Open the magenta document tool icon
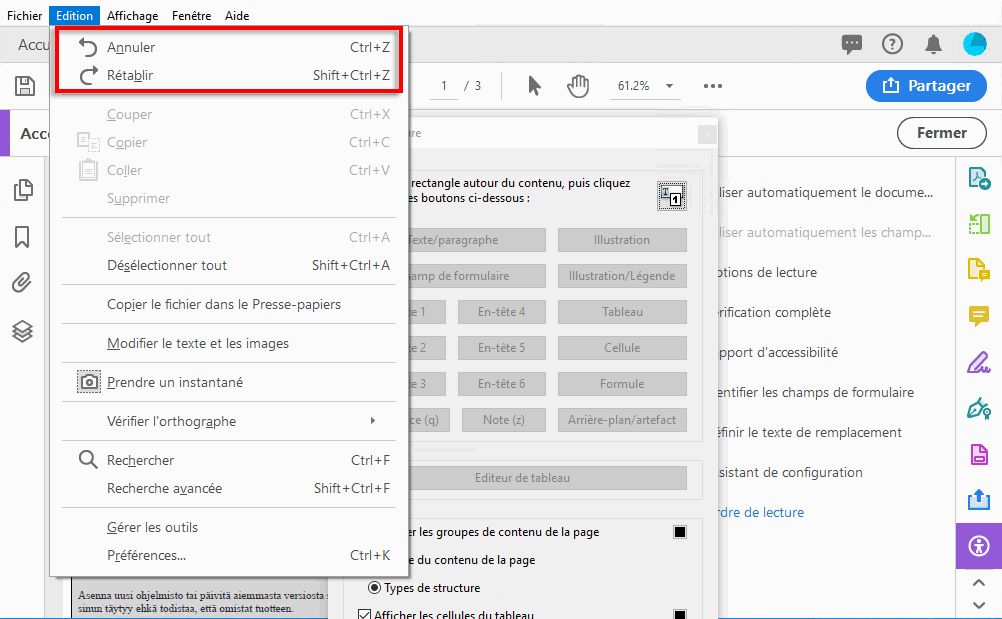Image resolution: width=1002 pixels, height=619 pixels. point(979,454)
